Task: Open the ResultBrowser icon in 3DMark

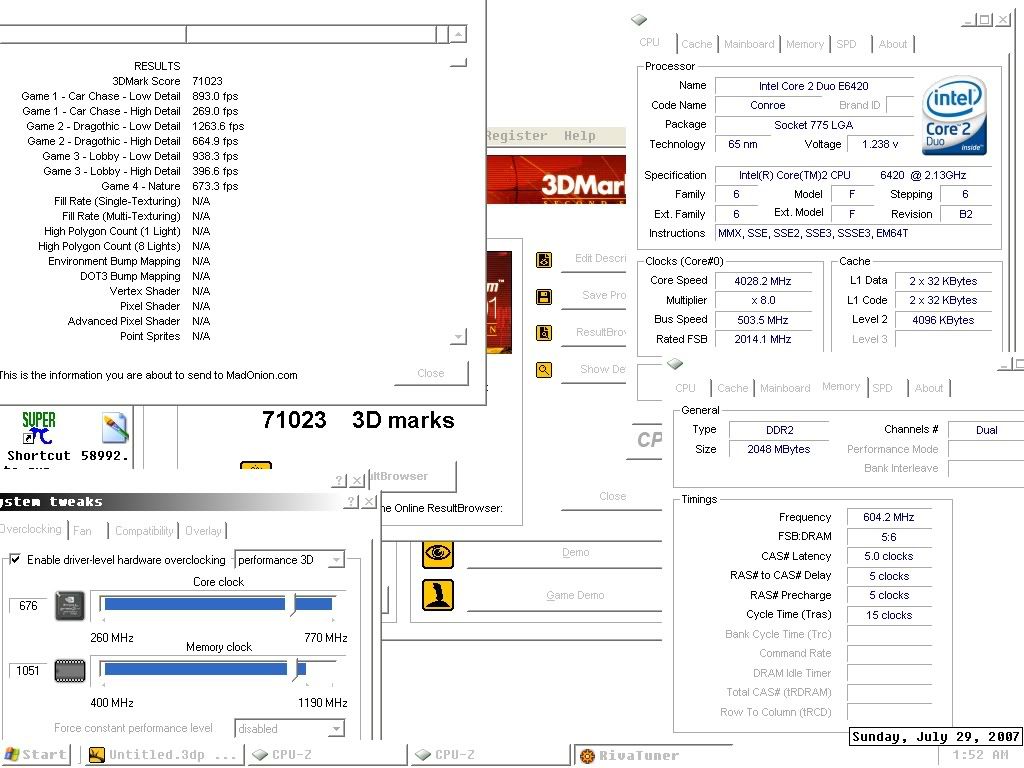Action: pos(543,333)
